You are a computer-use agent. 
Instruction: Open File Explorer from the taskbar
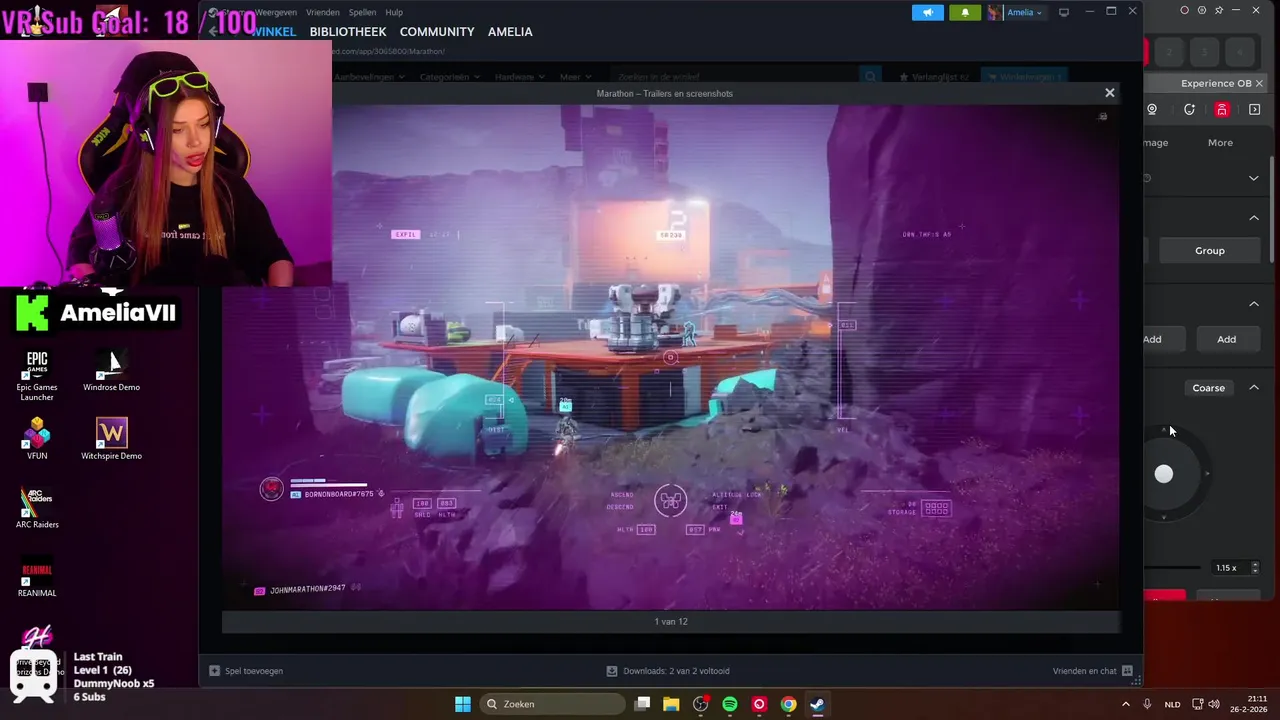[x=671, y=704]
